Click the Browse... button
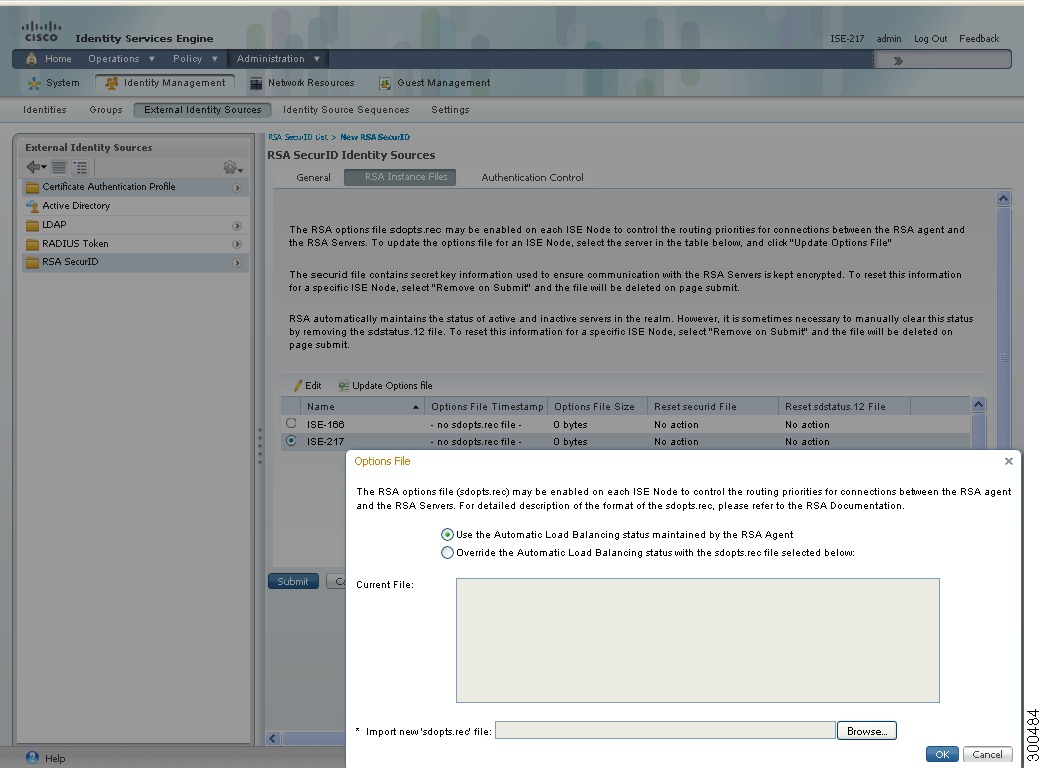Viewport: 1044px width, 768px height. click(x=867, y=731)
